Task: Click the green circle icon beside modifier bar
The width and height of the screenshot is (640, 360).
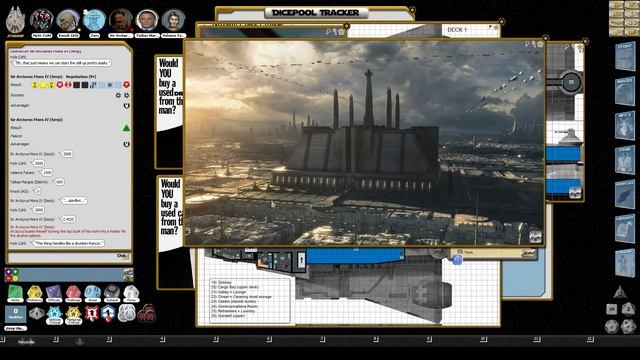Action: [x=16, y=271]
